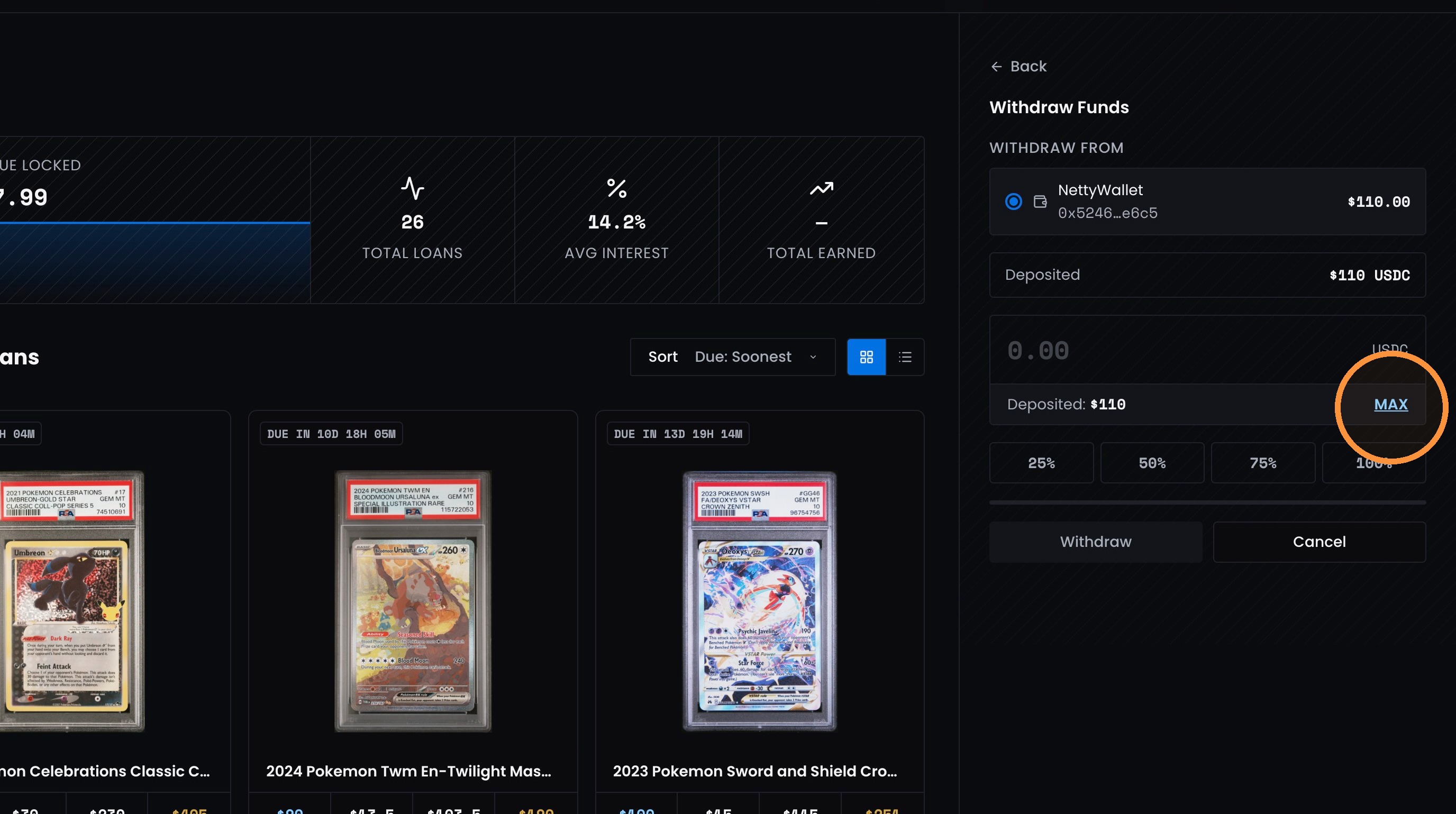
Task: Open the Bloodmoon Ursaluna card image
Action: [413, 601]
